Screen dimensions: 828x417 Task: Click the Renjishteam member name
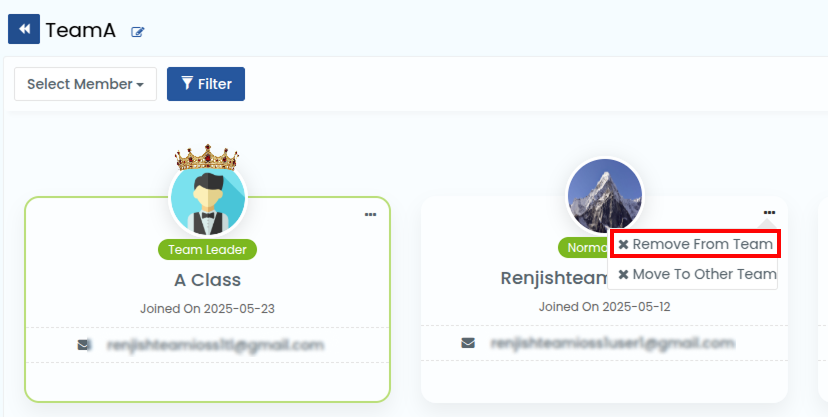(x=554, y=278)
